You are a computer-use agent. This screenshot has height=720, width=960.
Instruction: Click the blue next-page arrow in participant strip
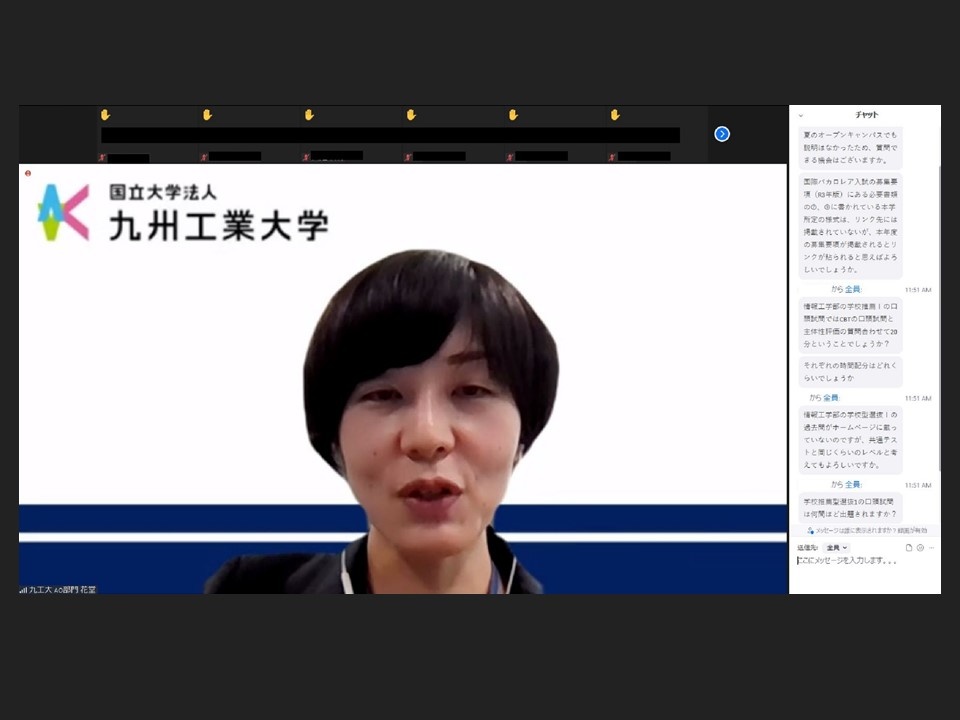[722, 134]
